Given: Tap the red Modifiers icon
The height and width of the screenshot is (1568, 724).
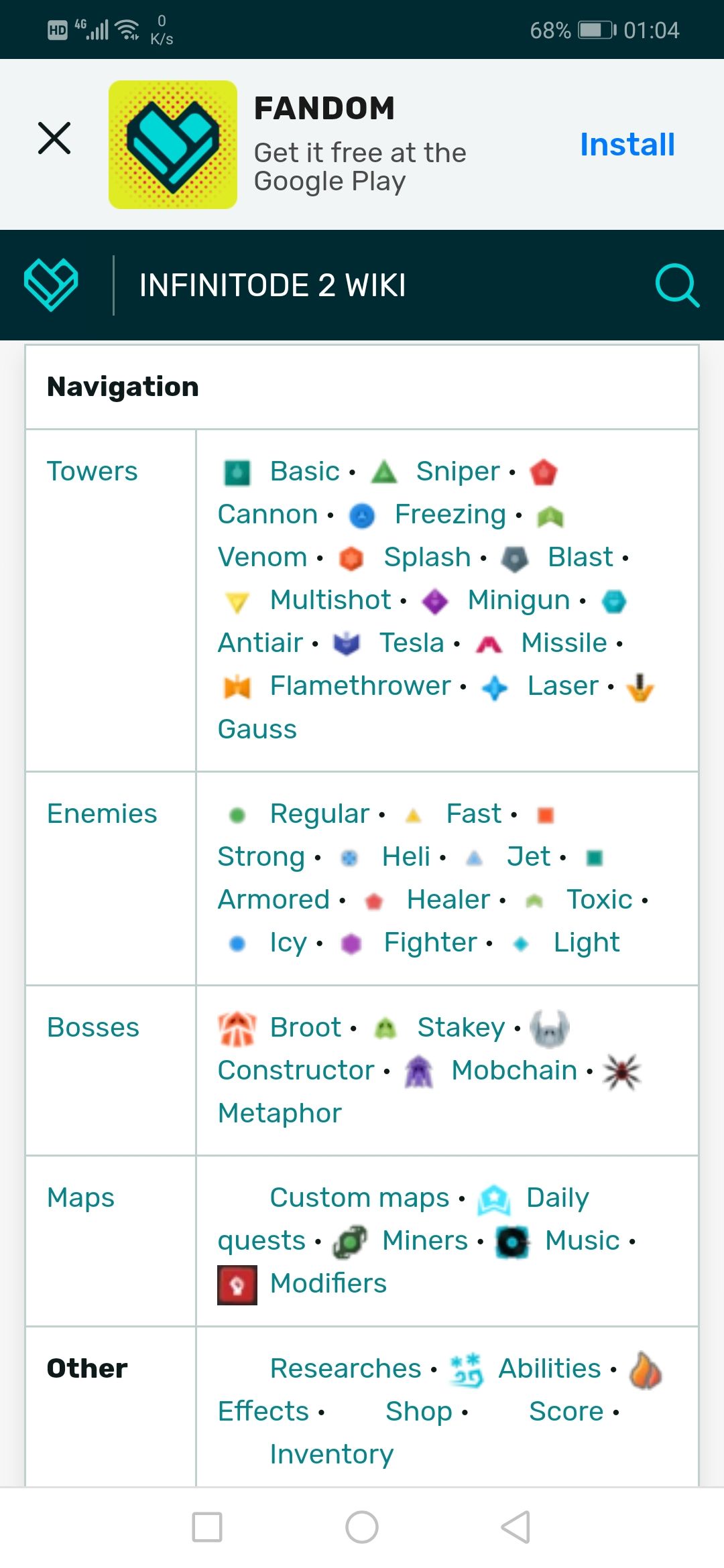Looking at the screenshot, I should point(237,1285).
